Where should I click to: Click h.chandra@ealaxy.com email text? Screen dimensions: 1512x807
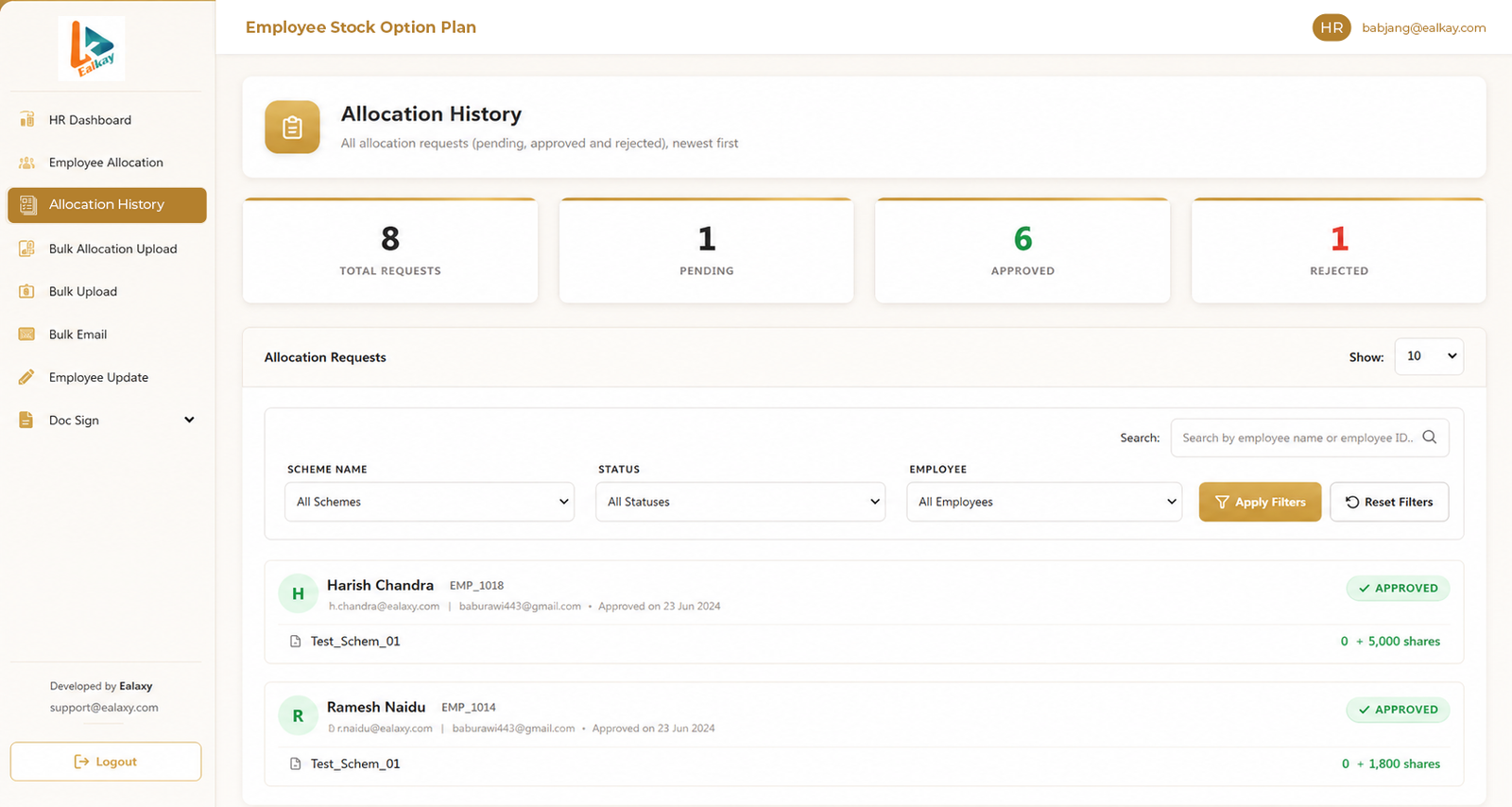384,607
